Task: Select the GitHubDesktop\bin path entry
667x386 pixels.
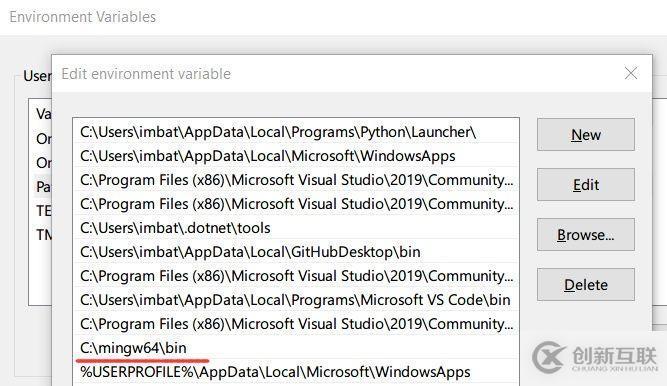Action: coord(296,252)
